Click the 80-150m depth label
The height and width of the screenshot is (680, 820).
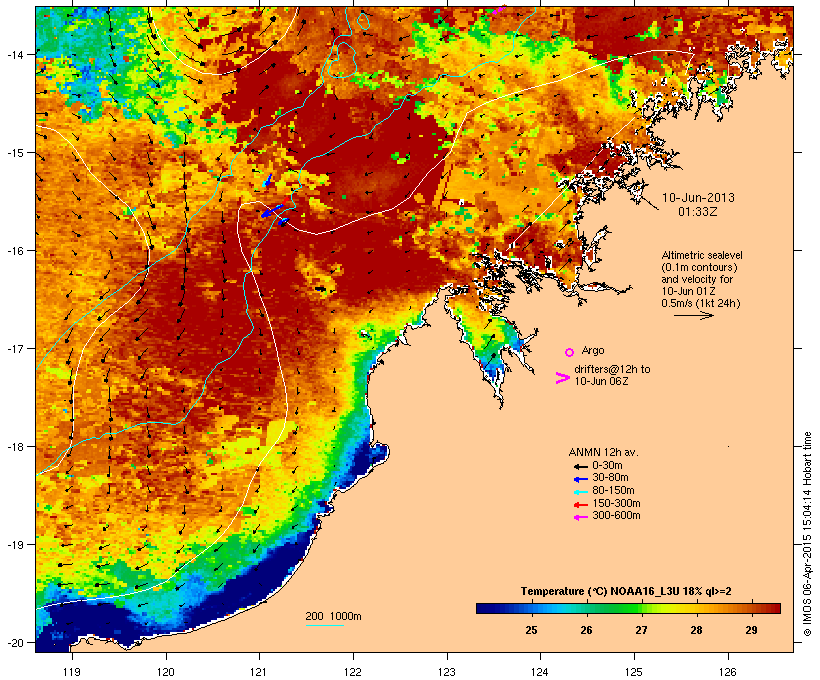pos(613,491)
